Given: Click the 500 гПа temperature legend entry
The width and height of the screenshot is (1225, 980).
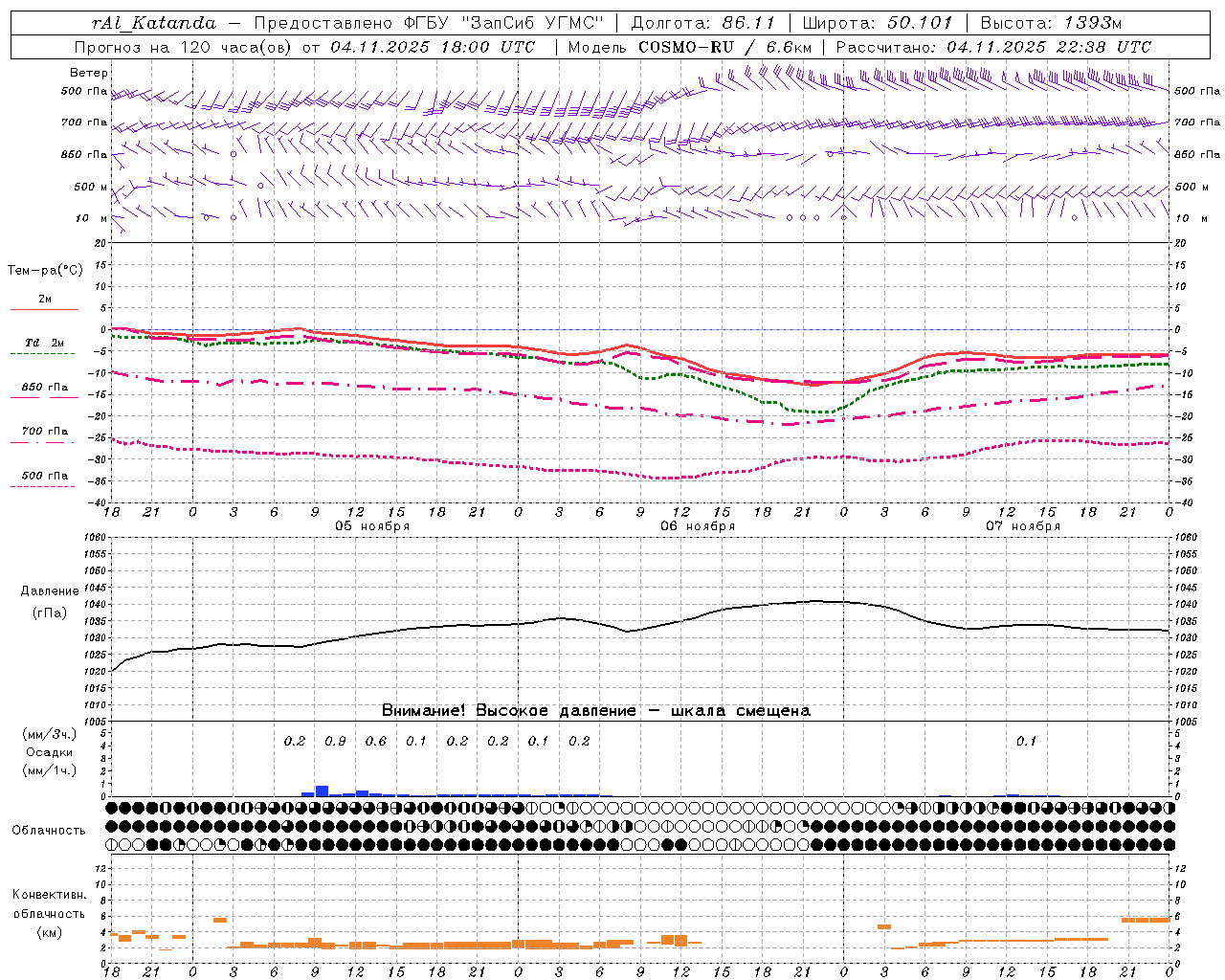Looking at the screenshot, I should pyautogui.click(x=45, y=476).
